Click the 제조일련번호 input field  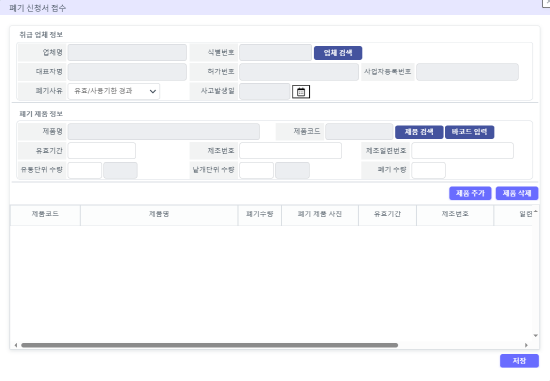[x=462, y=151]
